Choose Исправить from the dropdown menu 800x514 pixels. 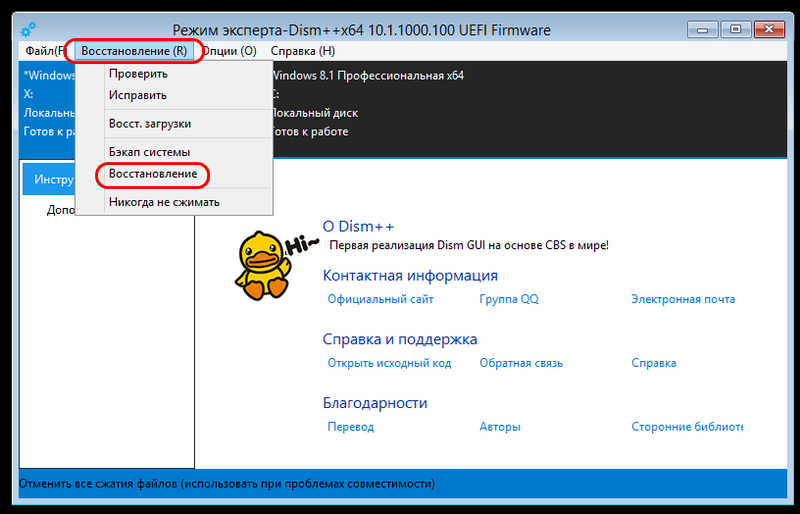(174, 95)
